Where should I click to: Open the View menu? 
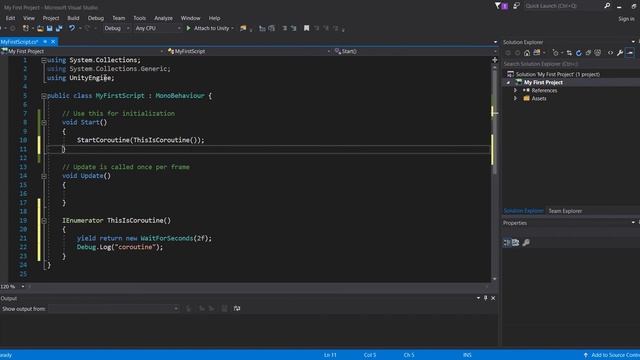[29, 18]
